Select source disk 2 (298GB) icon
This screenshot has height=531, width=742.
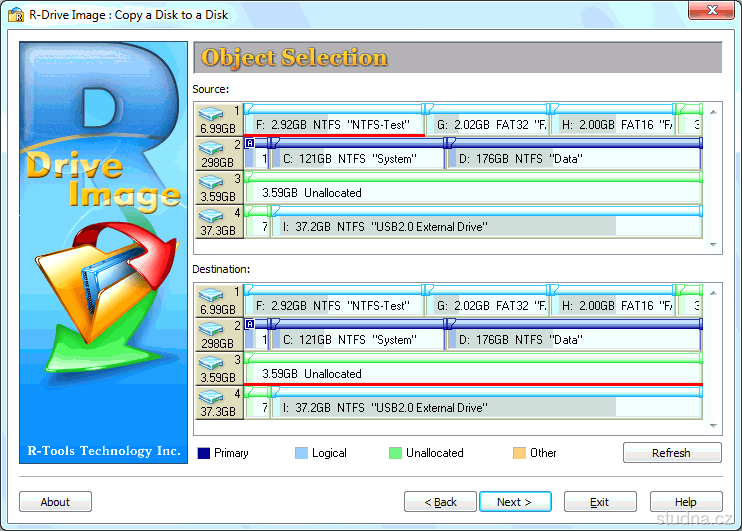(x=219, y=154)
